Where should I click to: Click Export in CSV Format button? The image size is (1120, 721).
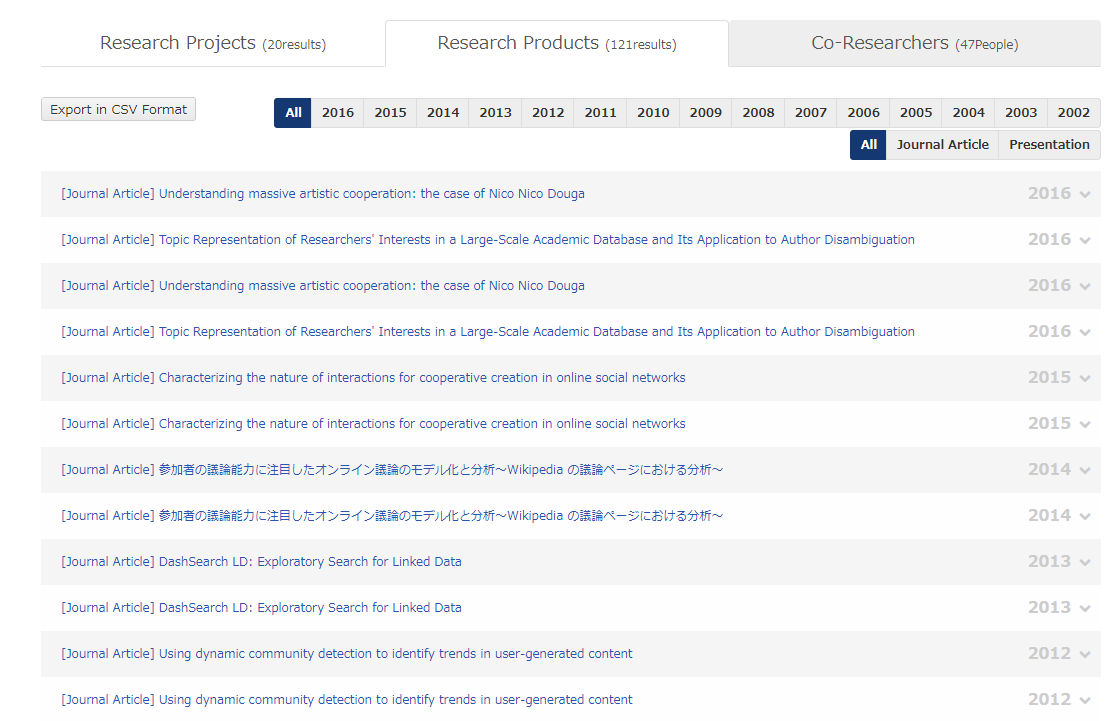tap(119, 109)
